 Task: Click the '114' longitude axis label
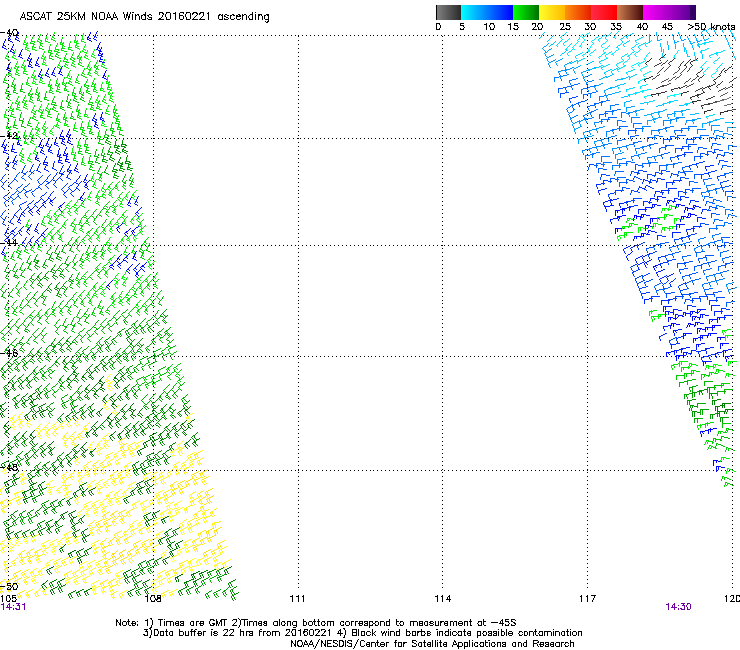tap(443, 599)
